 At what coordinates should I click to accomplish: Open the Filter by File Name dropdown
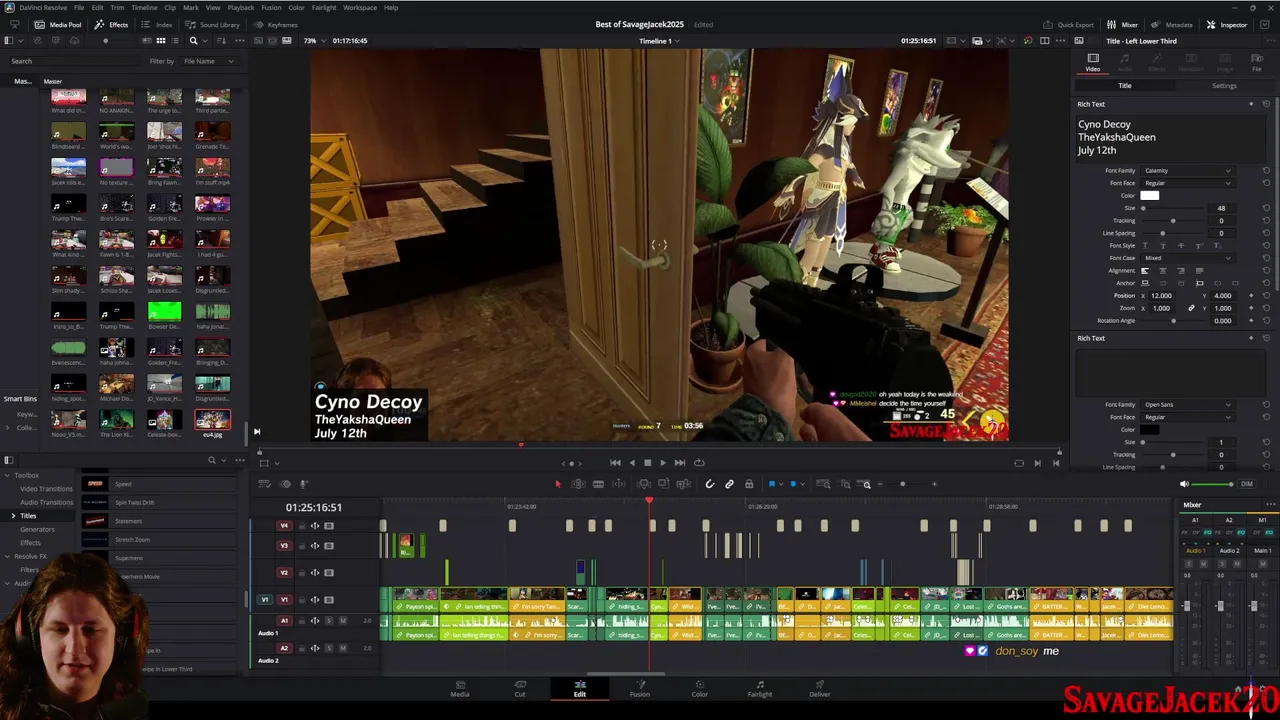[208, 61]
